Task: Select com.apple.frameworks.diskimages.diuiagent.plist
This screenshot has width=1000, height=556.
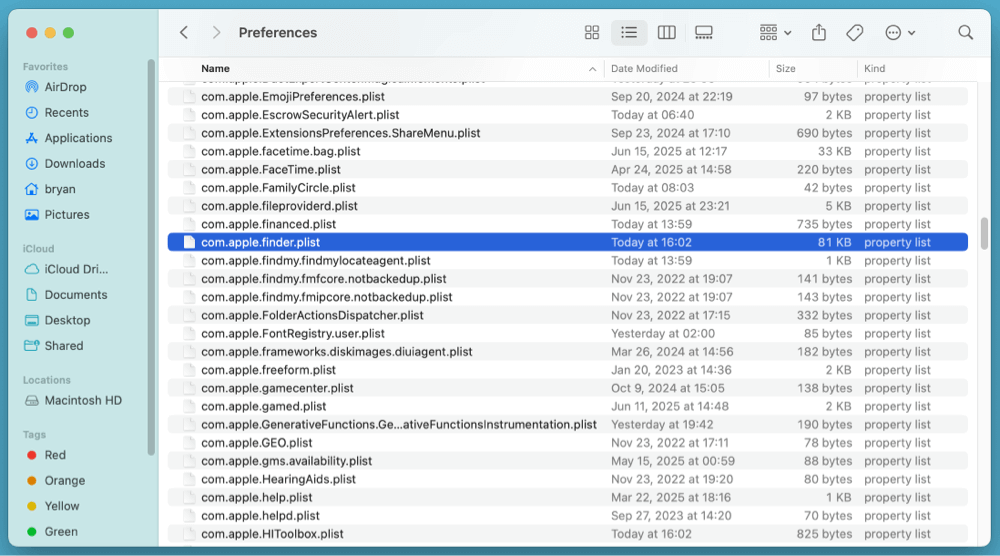Action: click(568, 352)
